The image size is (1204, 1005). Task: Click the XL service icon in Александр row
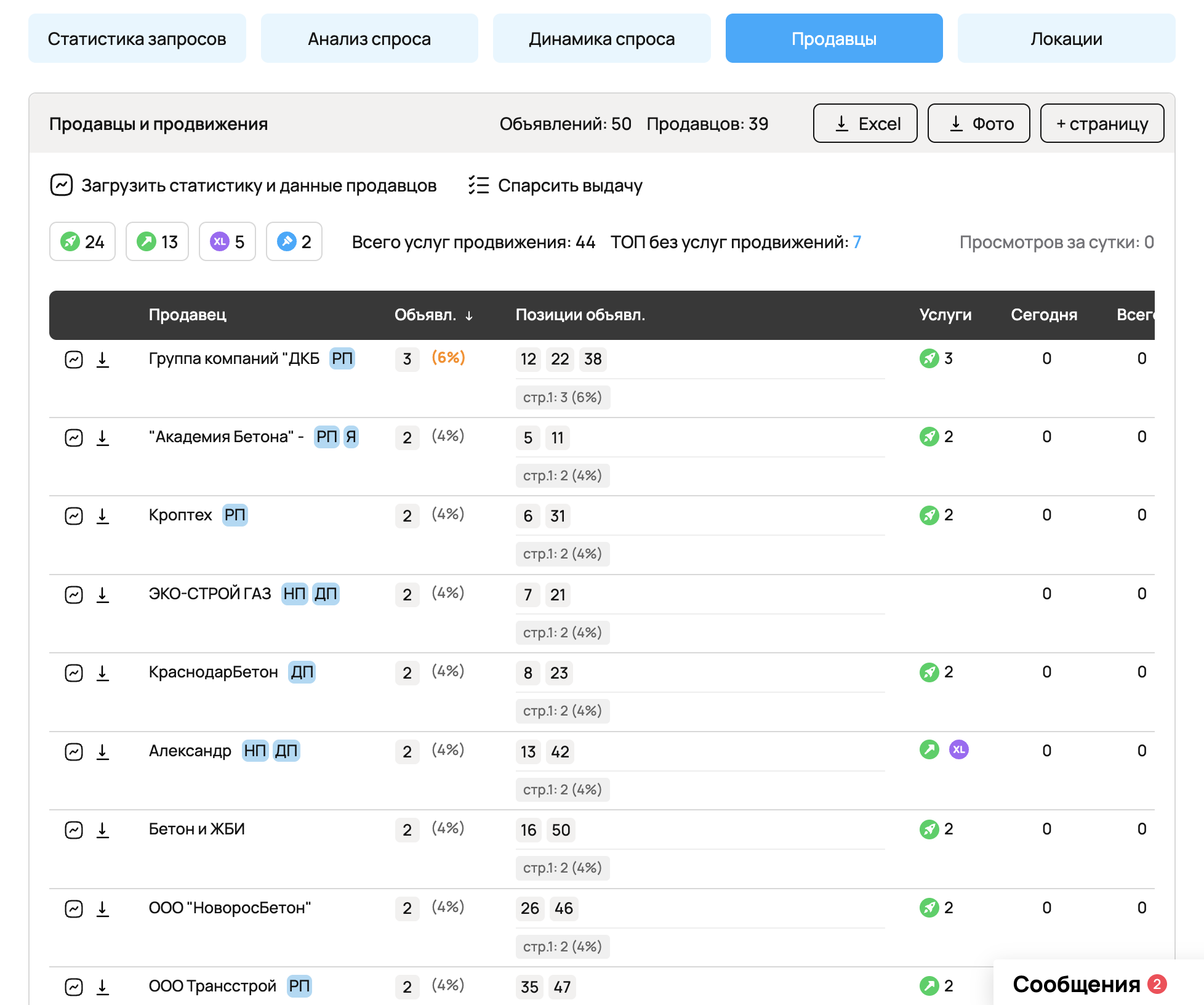pos(958,749)
